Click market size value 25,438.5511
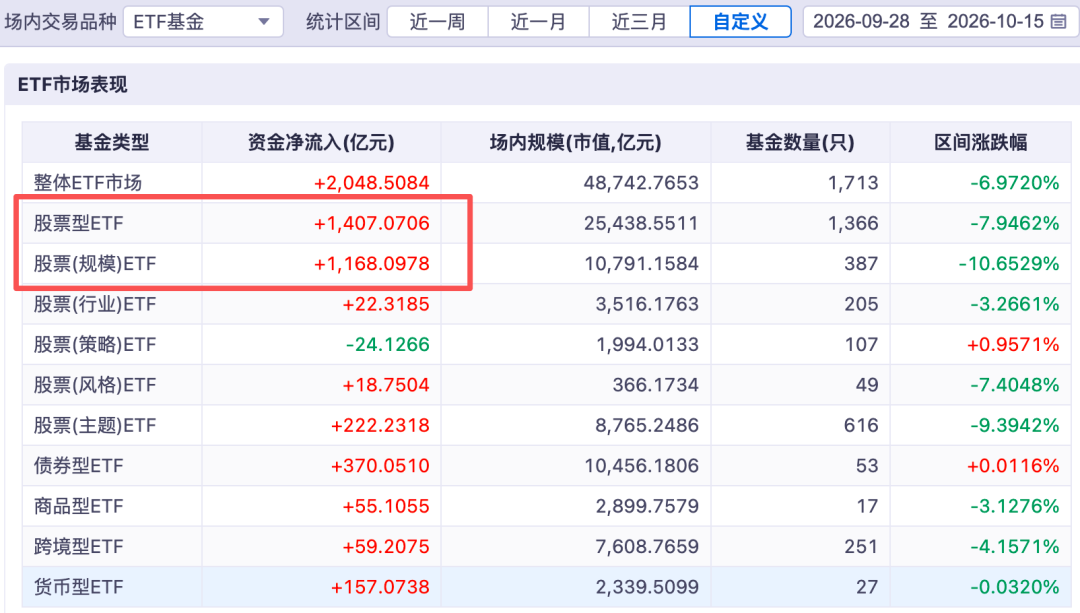The width and height of the screenshot is (1080, 613). pyautogui.click(x=641, y=223)
